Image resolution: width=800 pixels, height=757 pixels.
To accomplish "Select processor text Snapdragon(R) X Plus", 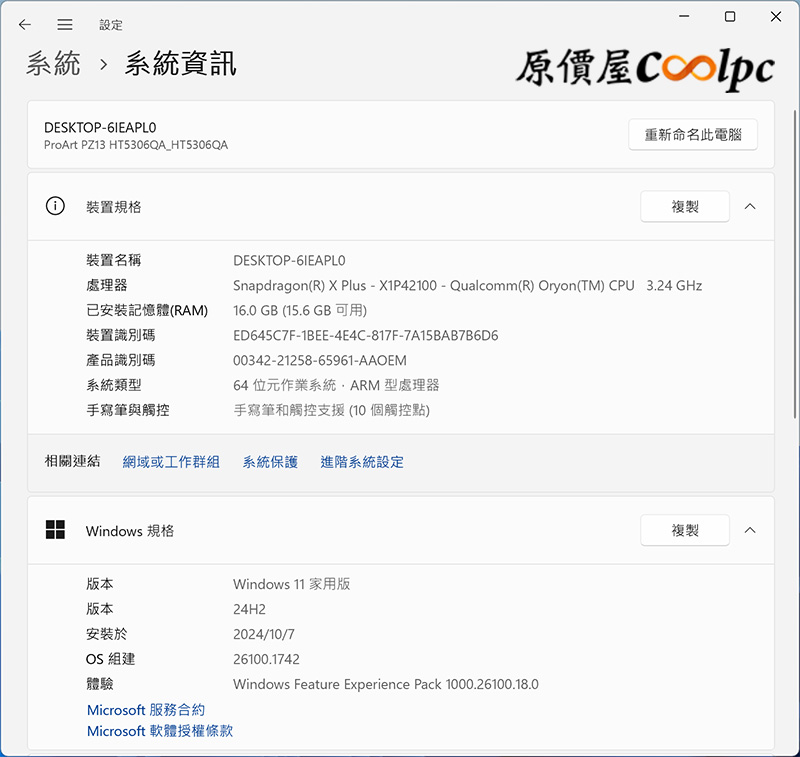I will [299, 286].
